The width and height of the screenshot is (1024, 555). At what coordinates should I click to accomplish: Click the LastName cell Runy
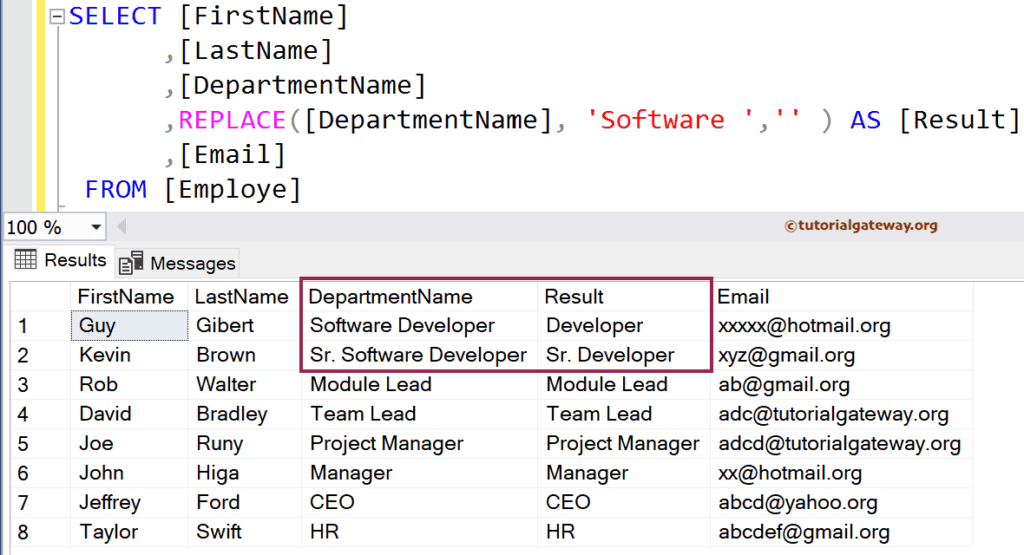[244, 443]
